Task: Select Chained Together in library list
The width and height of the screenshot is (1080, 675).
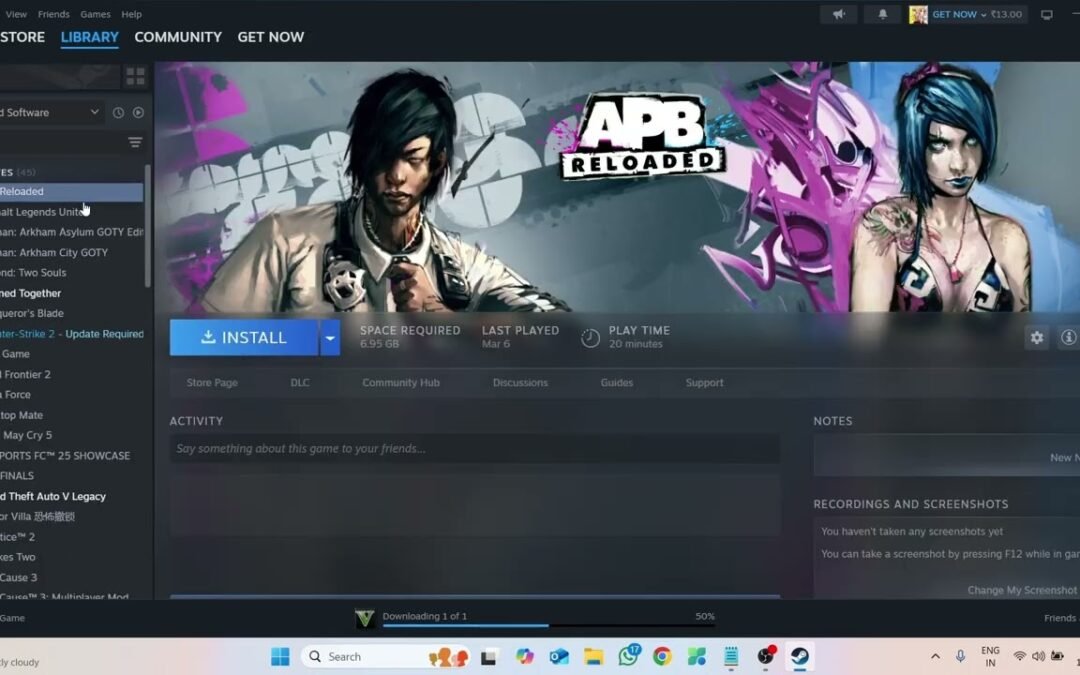Action: click(30, 293)
